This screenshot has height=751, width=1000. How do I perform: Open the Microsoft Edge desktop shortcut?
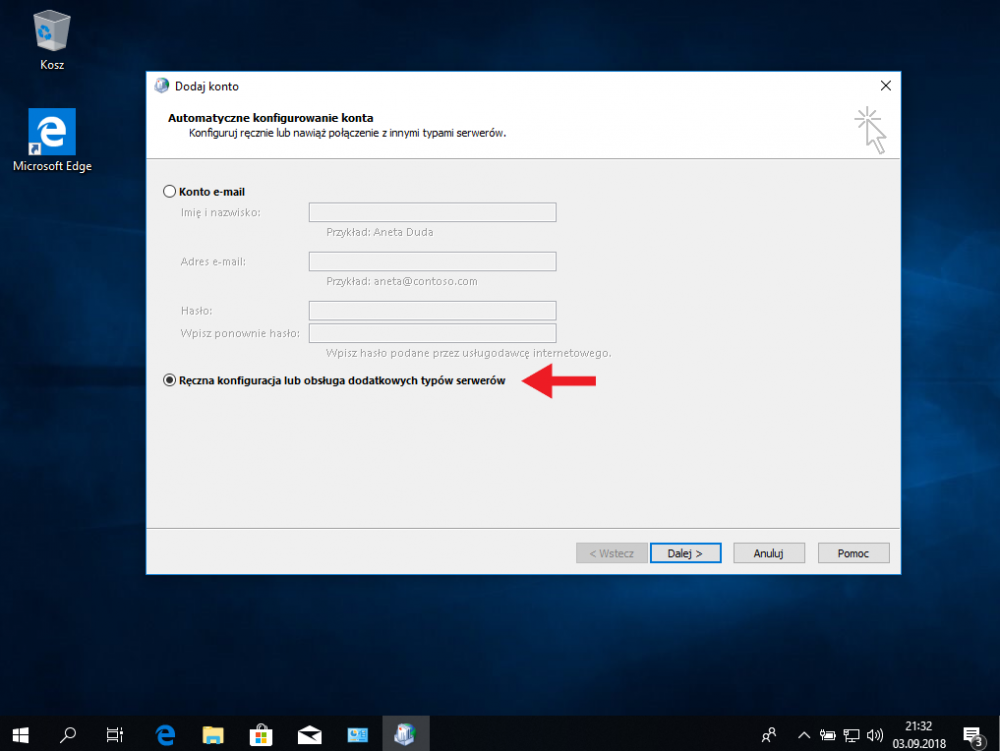[x=52, y=140]
